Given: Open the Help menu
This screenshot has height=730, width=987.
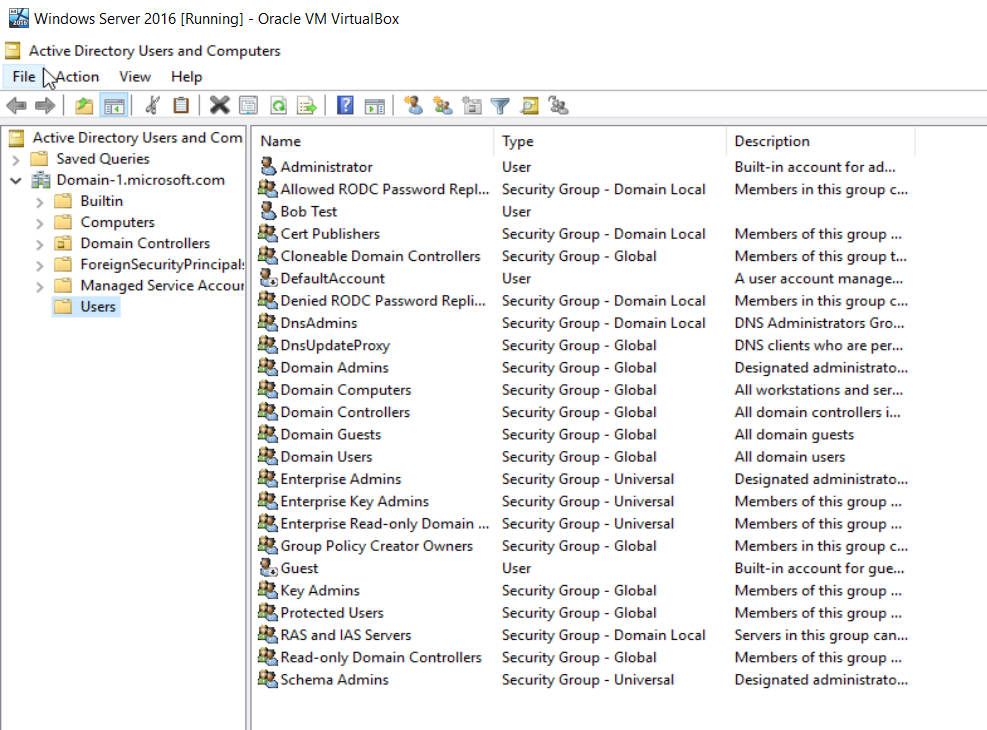Looking at the screenshot, I should [x=186, y=77].
